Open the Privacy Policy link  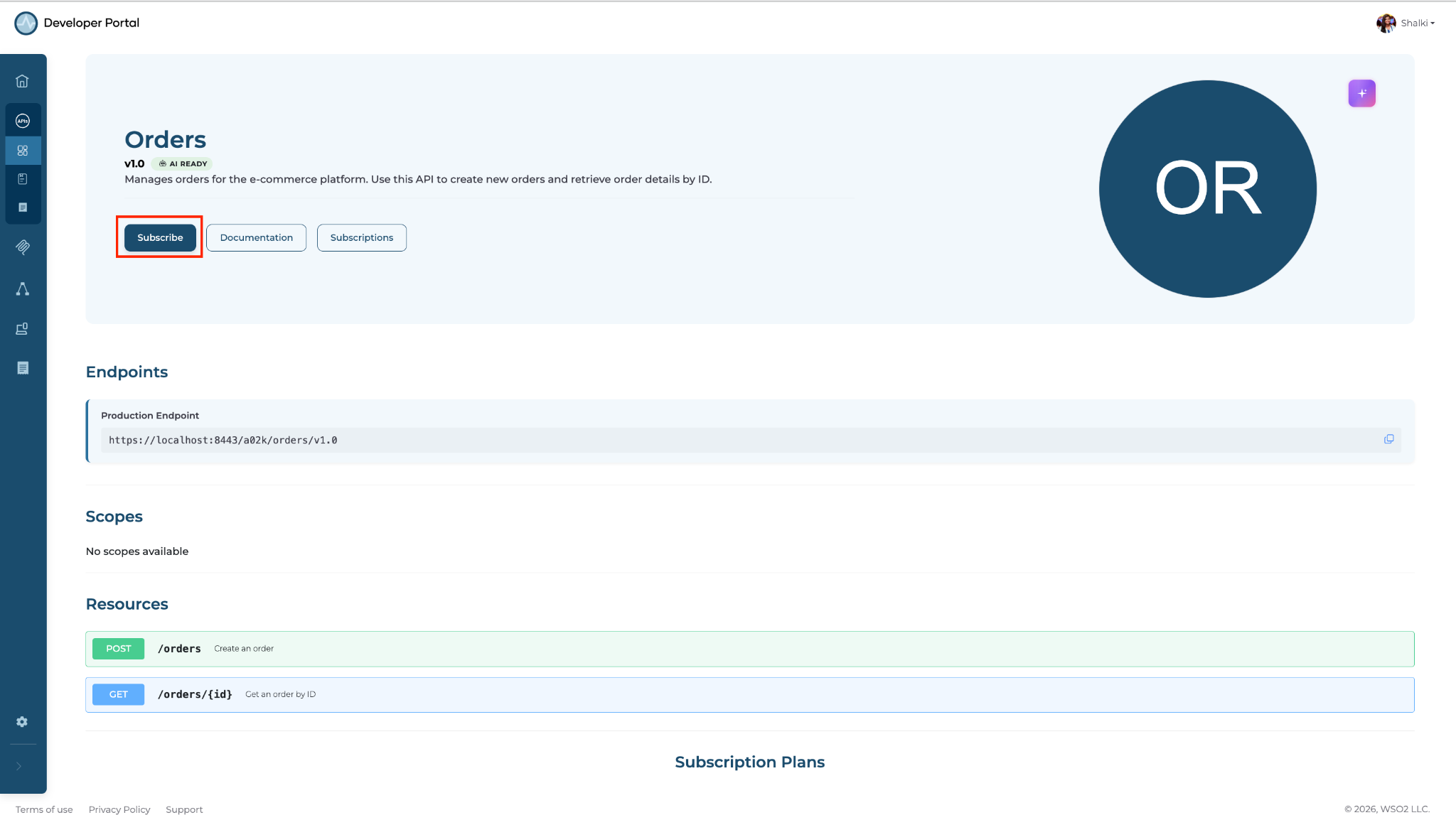[119, 809]
